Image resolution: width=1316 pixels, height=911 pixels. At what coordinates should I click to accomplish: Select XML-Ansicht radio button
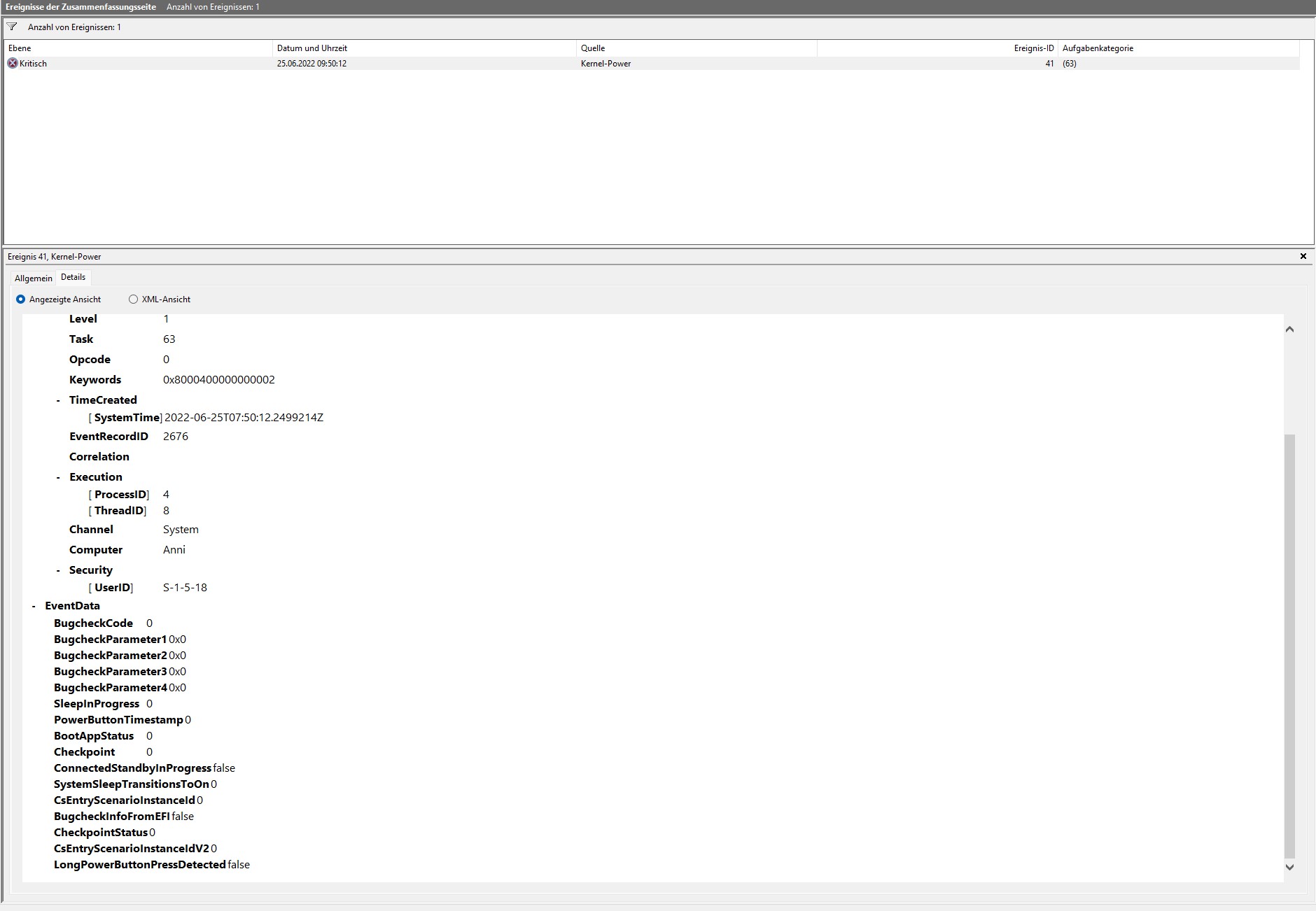pyautogui.click(x=133, y=299)
